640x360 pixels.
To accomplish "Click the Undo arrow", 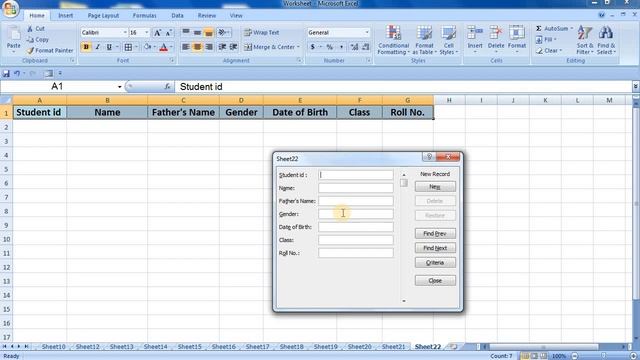I will [x=17, y=73].
